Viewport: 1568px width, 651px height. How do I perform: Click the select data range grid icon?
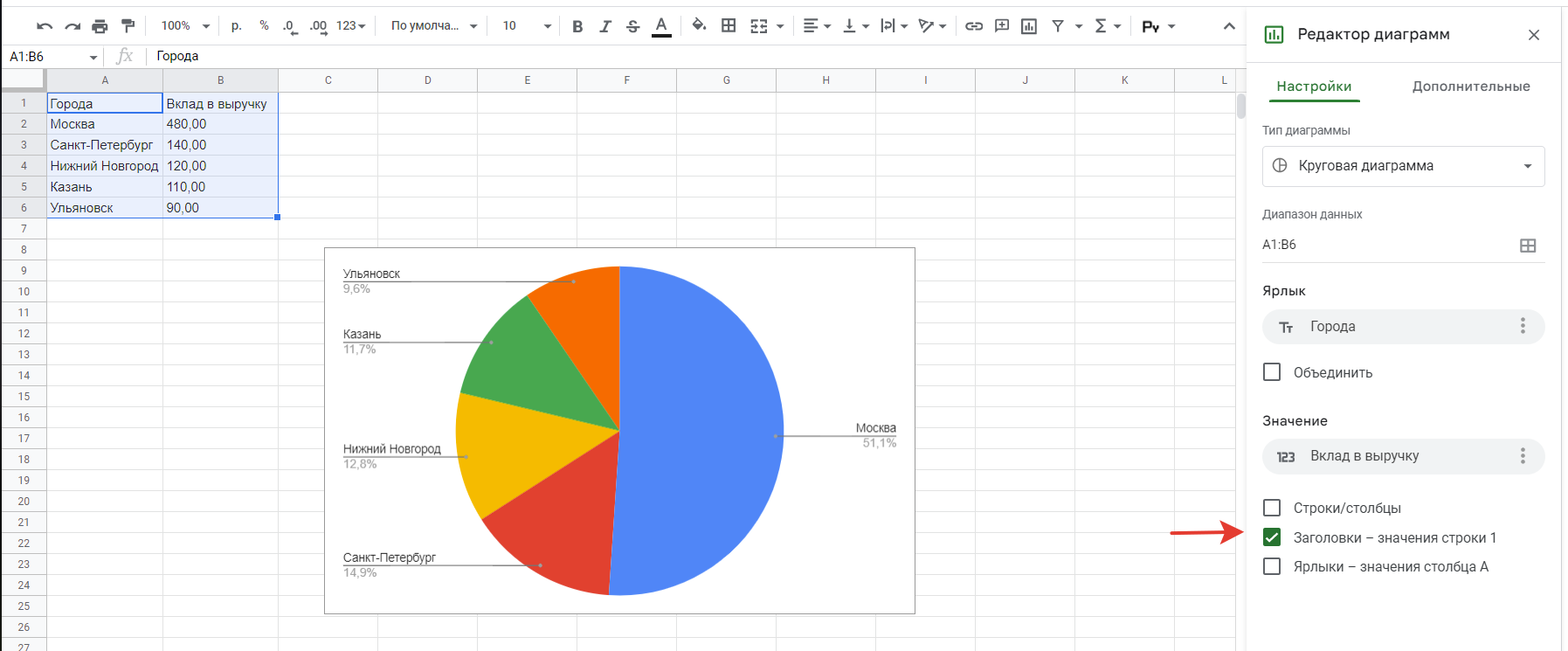coord(1528,246)
